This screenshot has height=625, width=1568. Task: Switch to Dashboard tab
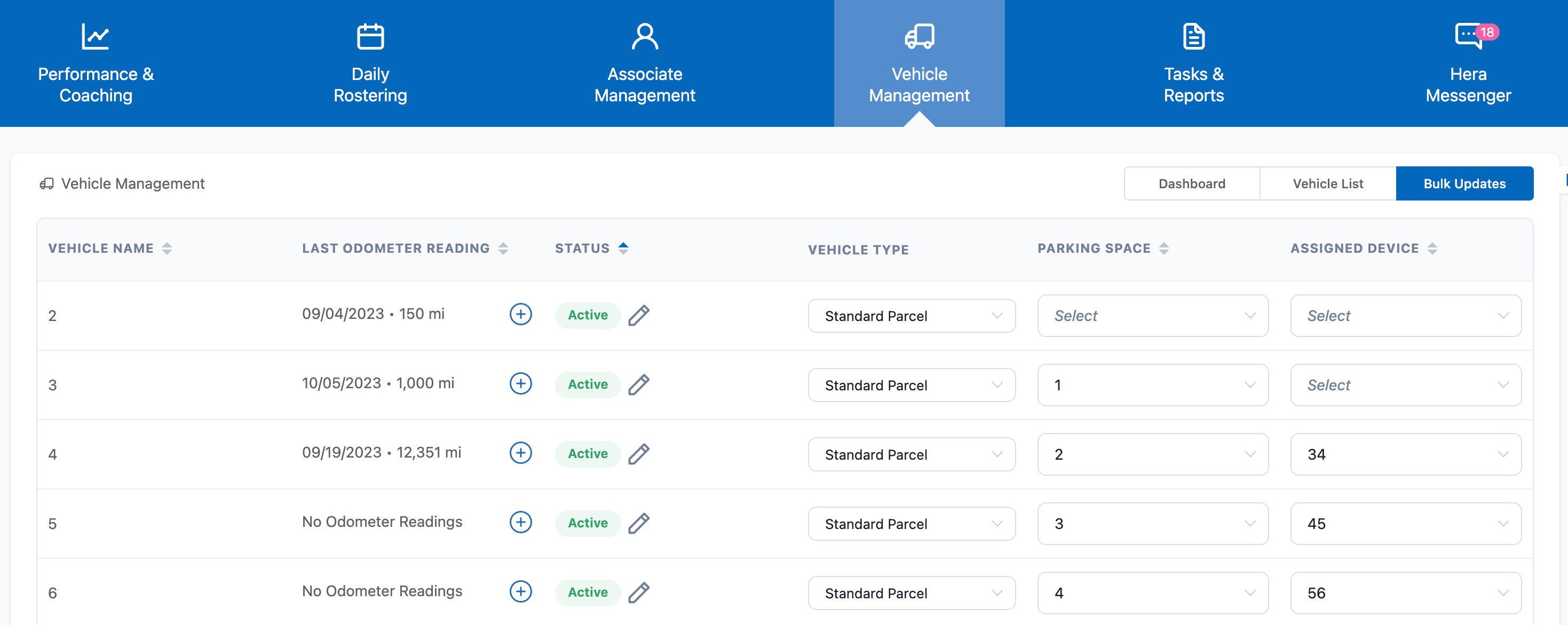tap(1191, 183)
